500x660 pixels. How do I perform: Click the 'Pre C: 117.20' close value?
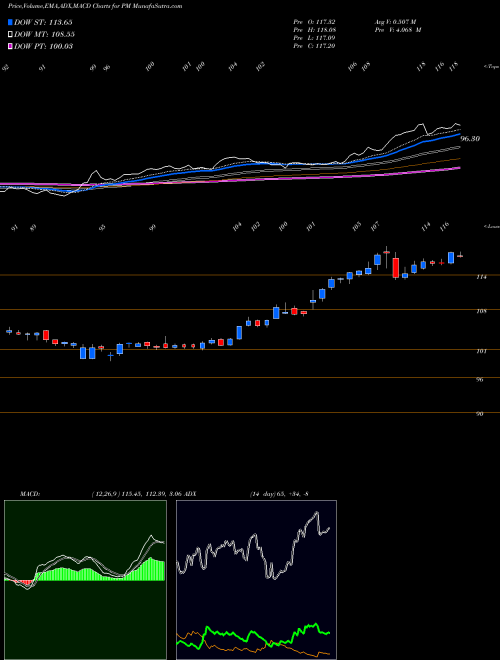[314, 46]
